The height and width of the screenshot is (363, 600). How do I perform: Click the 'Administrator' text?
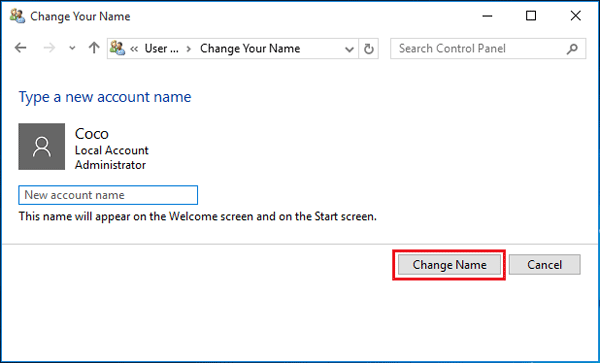tap(110, 165)
